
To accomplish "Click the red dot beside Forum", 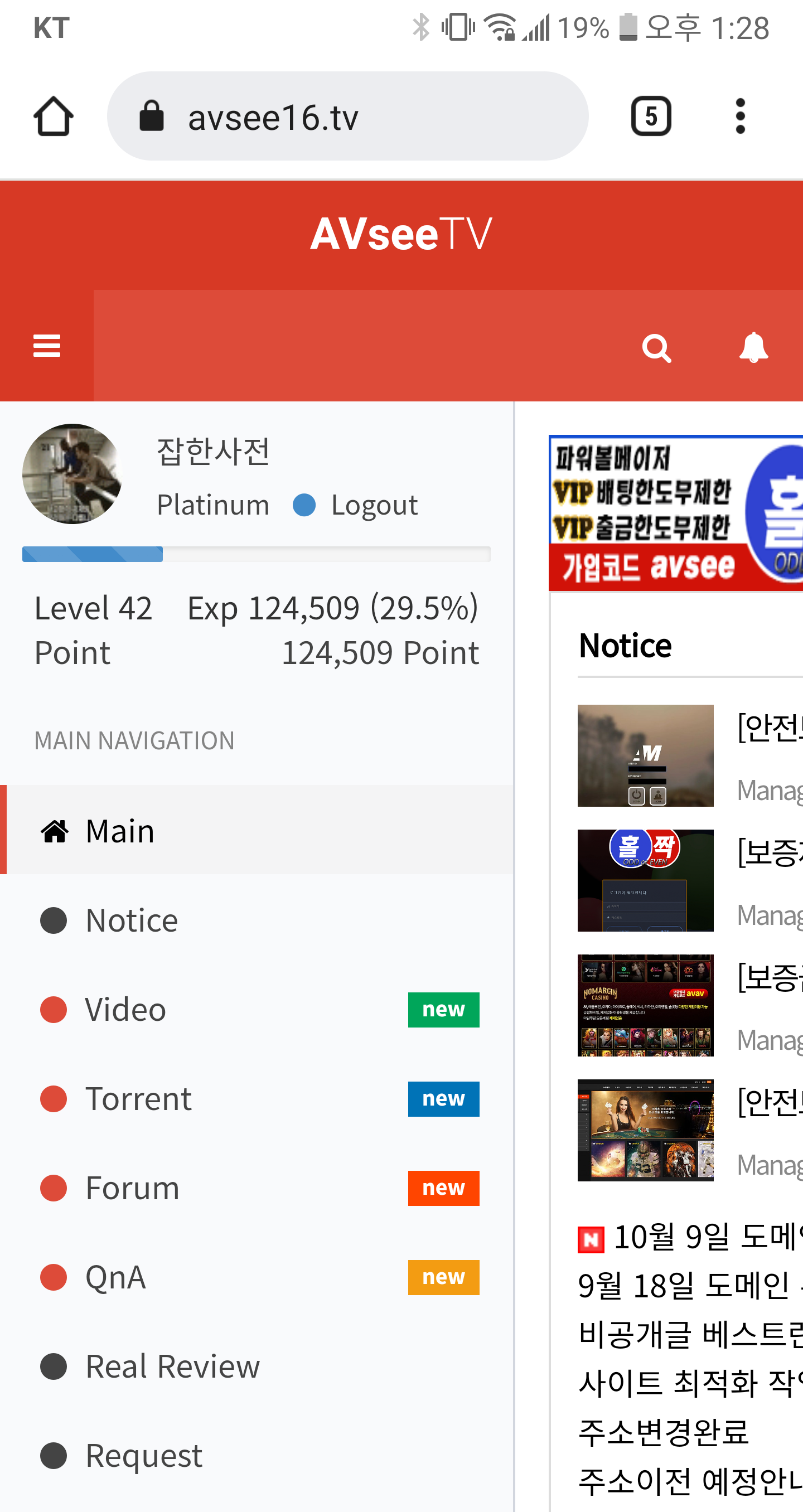I will [x=54, y=1188].
